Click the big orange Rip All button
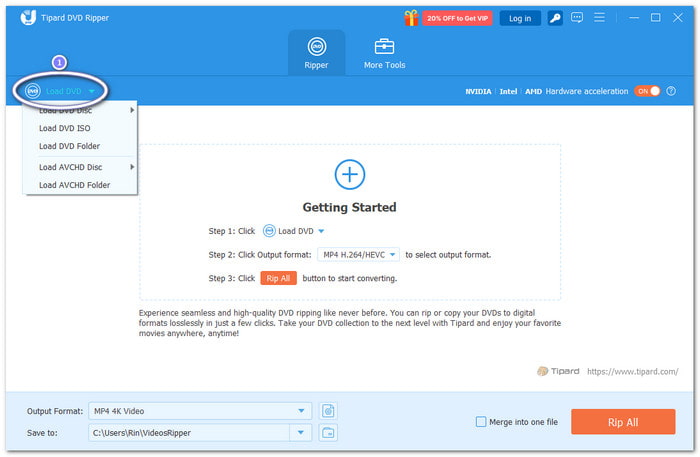 click(x=623, y=422)
